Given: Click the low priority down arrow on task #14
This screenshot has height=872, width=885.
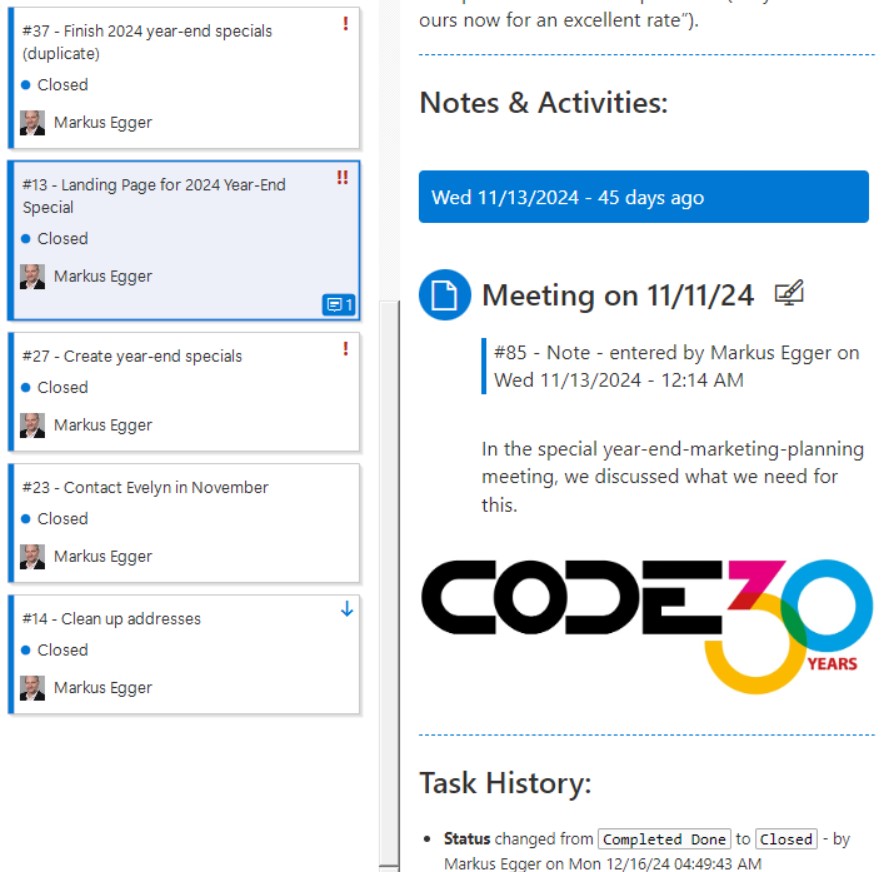Looking at the screenshot, I should tap(347, 608).
